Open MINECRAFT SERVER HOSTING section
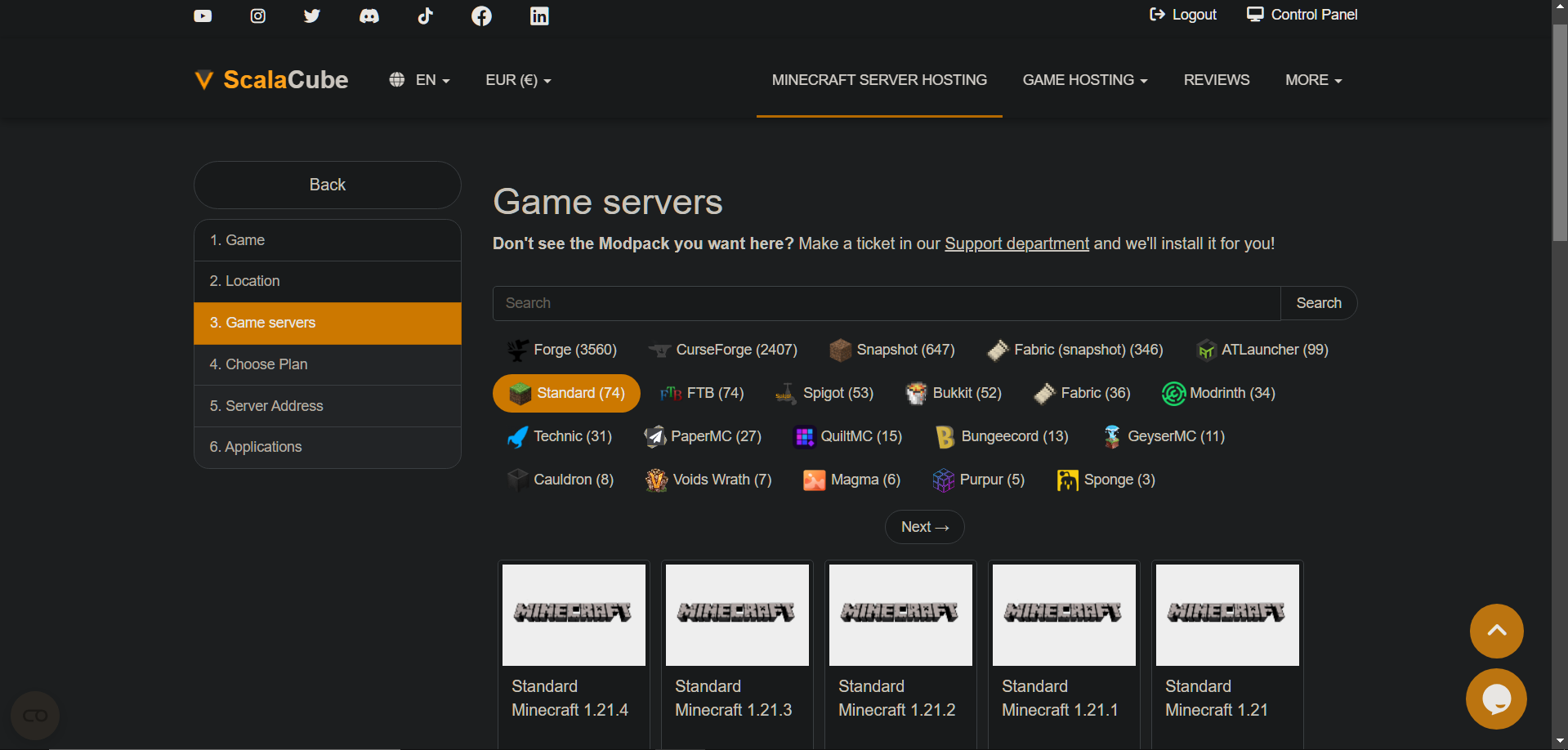This screenshot has height=750, width=1568. point(878,79)
